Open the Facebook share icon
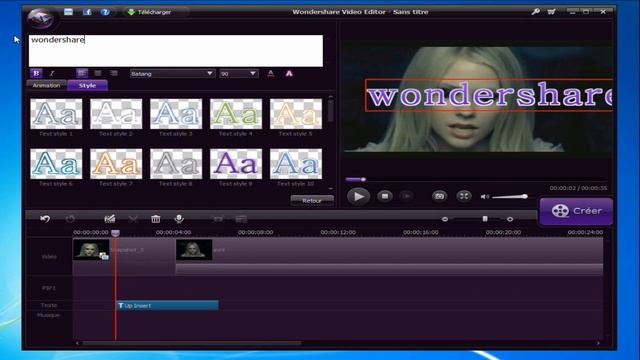The image size is (640, 360). click(x=87, y=12)
